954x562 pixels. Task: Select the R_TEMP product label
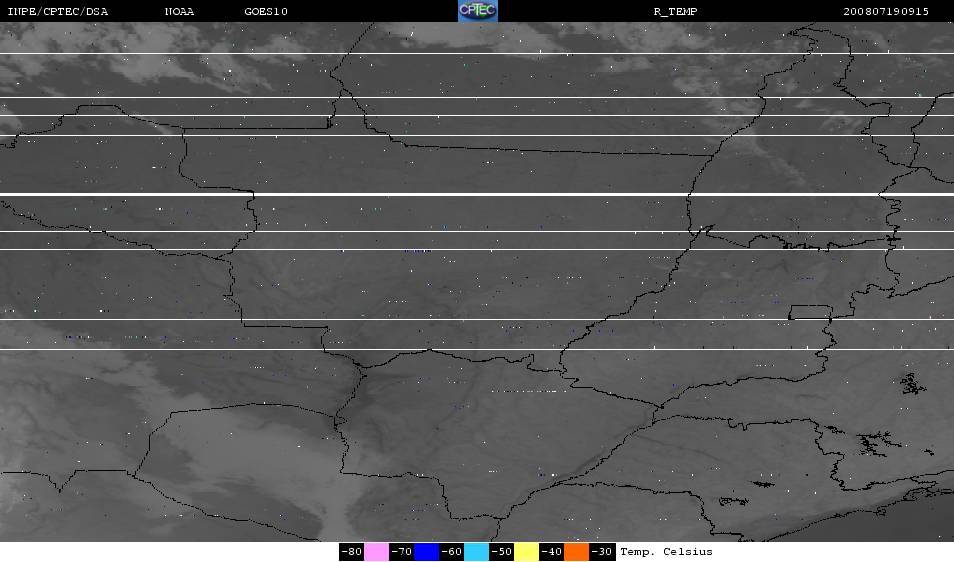675,12
